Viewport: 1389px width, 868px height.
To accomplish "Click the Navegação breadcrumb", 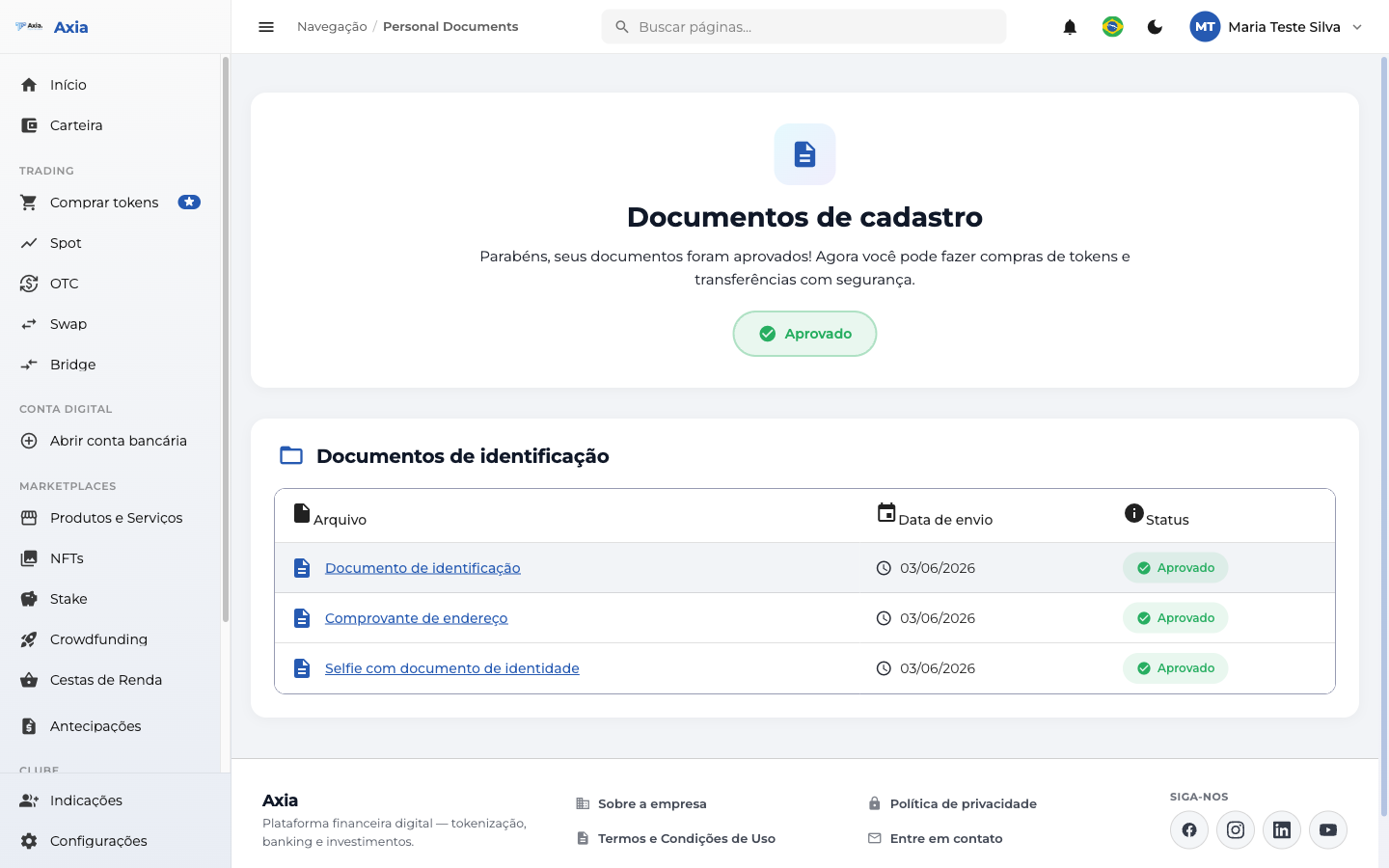I will click(332, 27).
